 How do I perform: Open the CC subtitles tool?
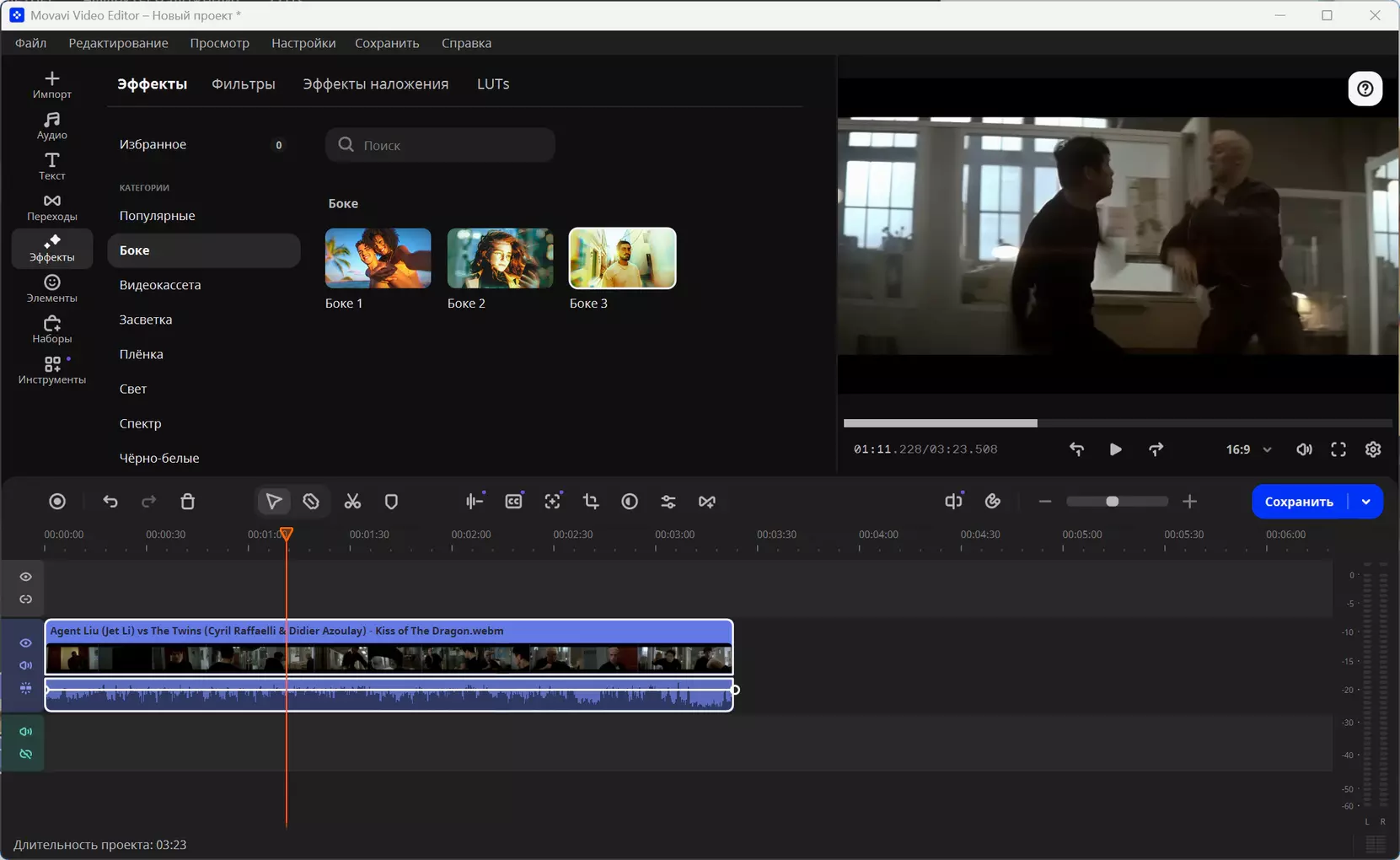tap(513, 502)
